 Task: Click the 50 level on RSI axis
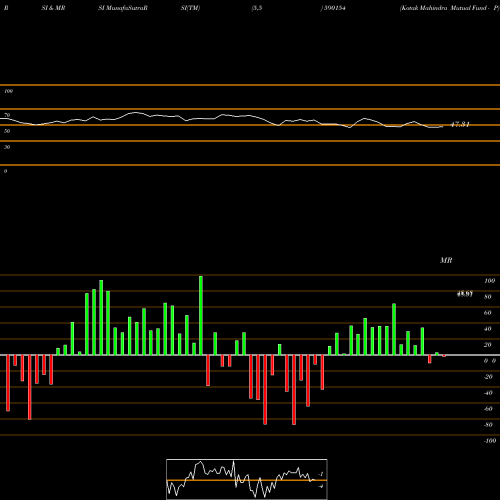point(7,131)
